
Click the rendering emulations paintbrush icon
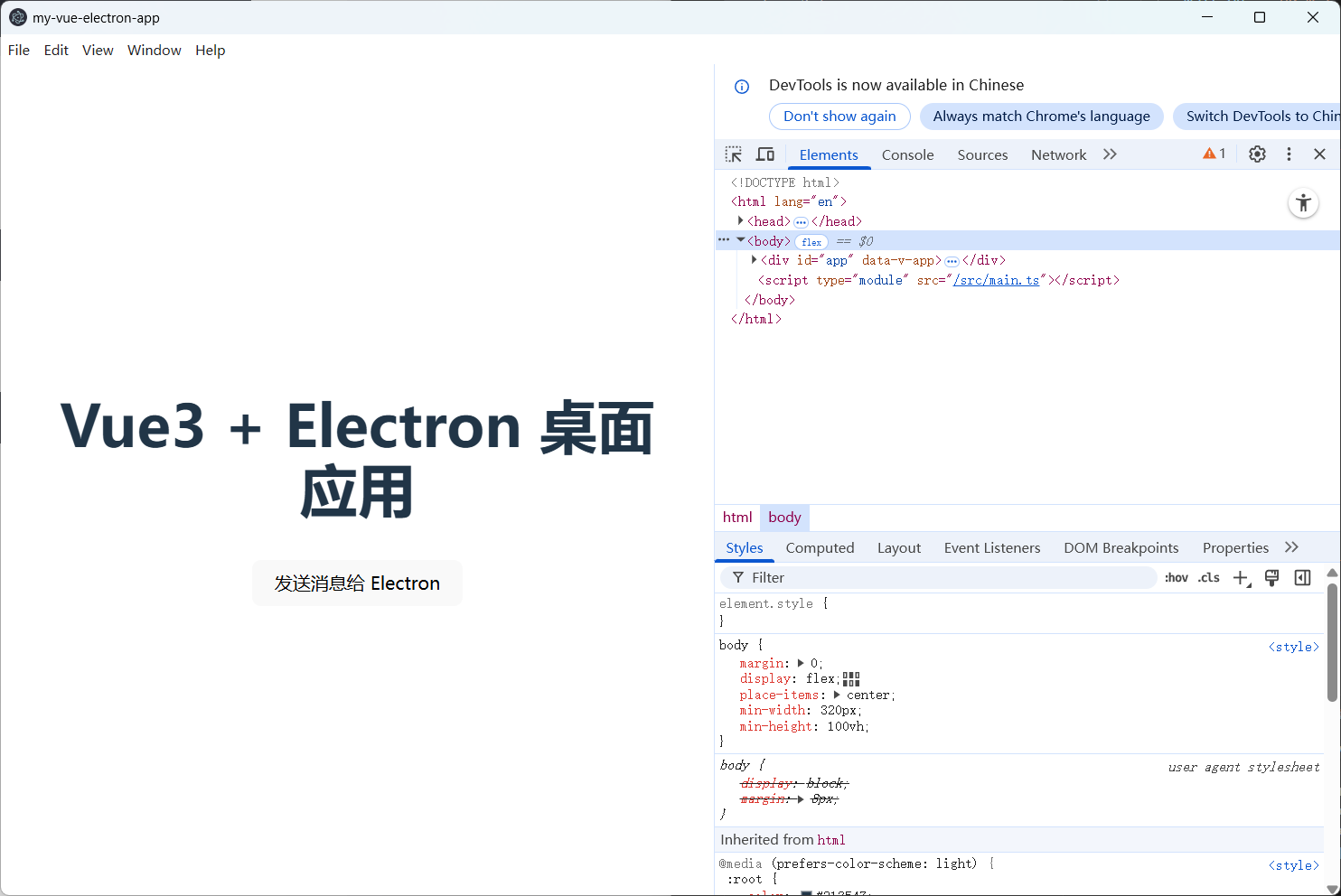[1271, 578]
